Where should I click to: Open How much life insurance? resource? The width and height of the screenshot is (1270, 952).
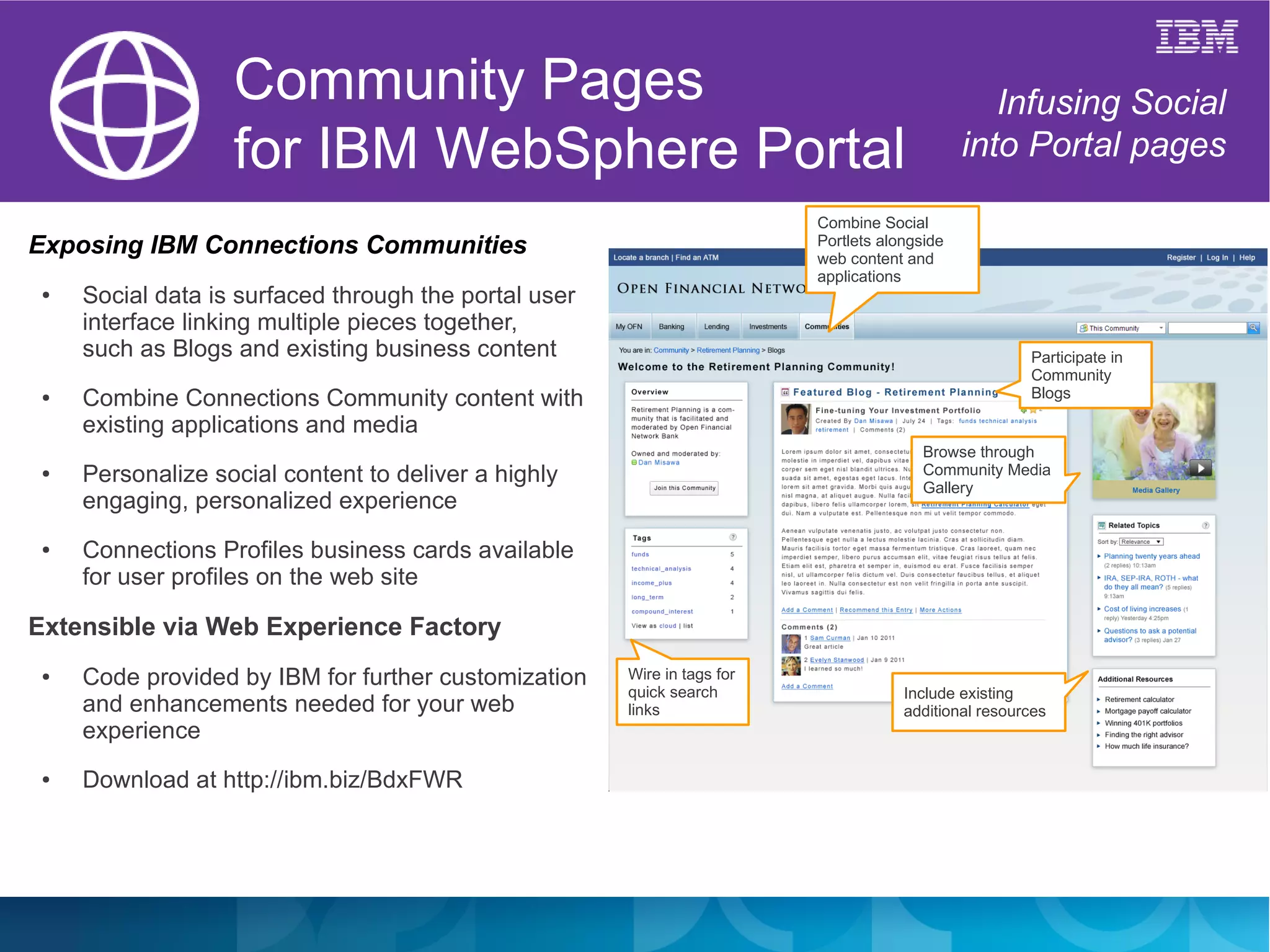(1147, 747)
